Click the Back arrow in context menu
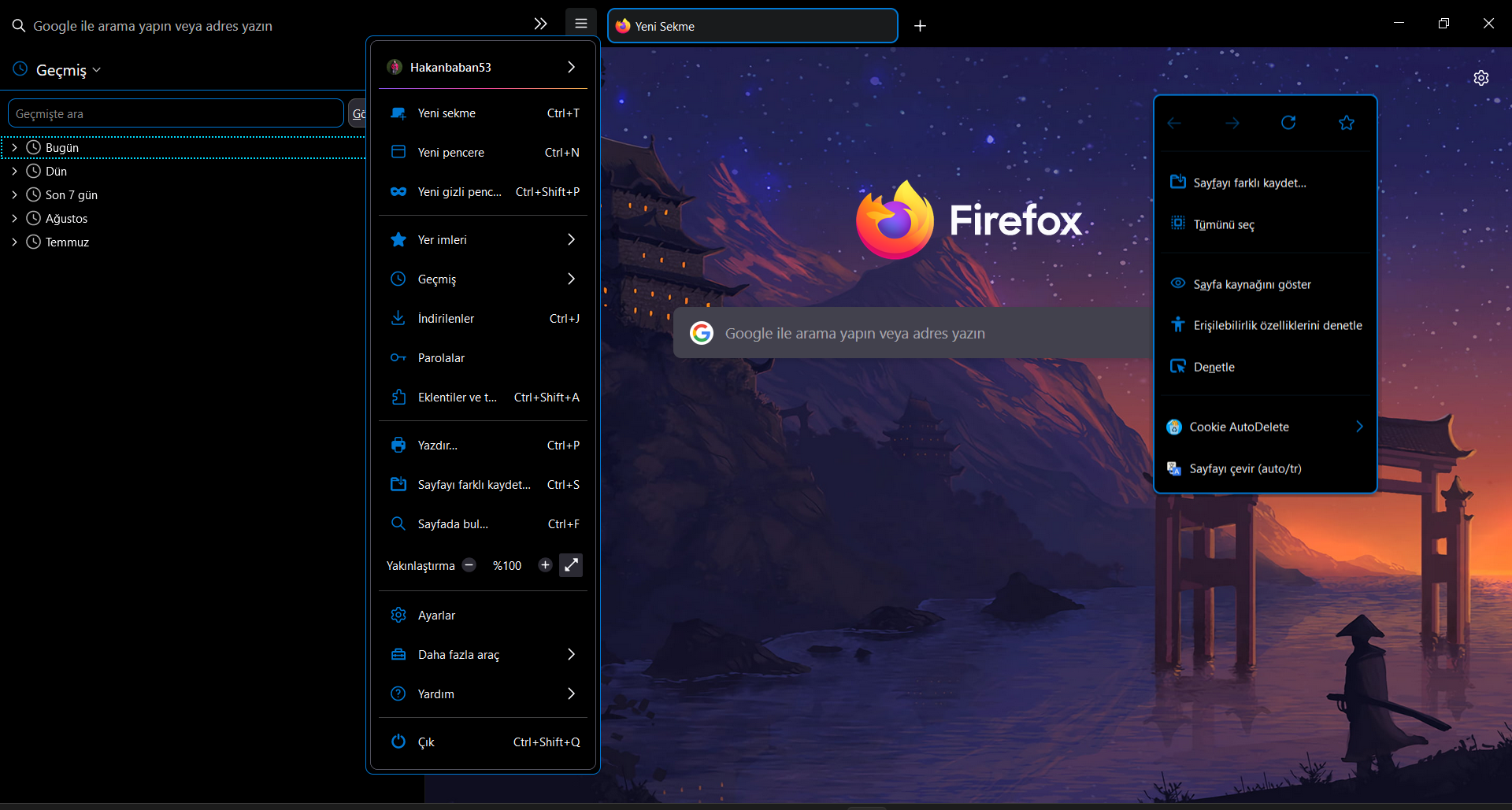This screenshot has width=1512, height=810. [1174, 123]
